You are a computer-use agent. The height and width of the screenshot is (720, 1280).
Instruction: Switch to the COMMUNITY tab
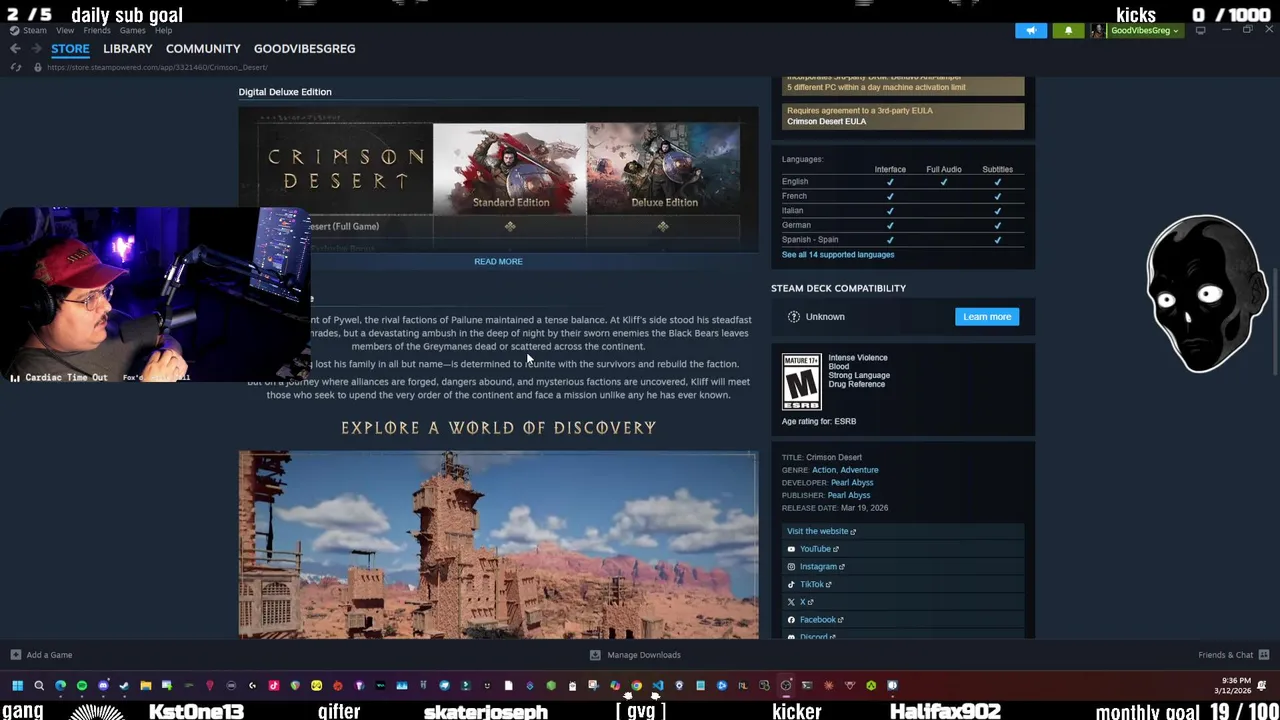203,48
